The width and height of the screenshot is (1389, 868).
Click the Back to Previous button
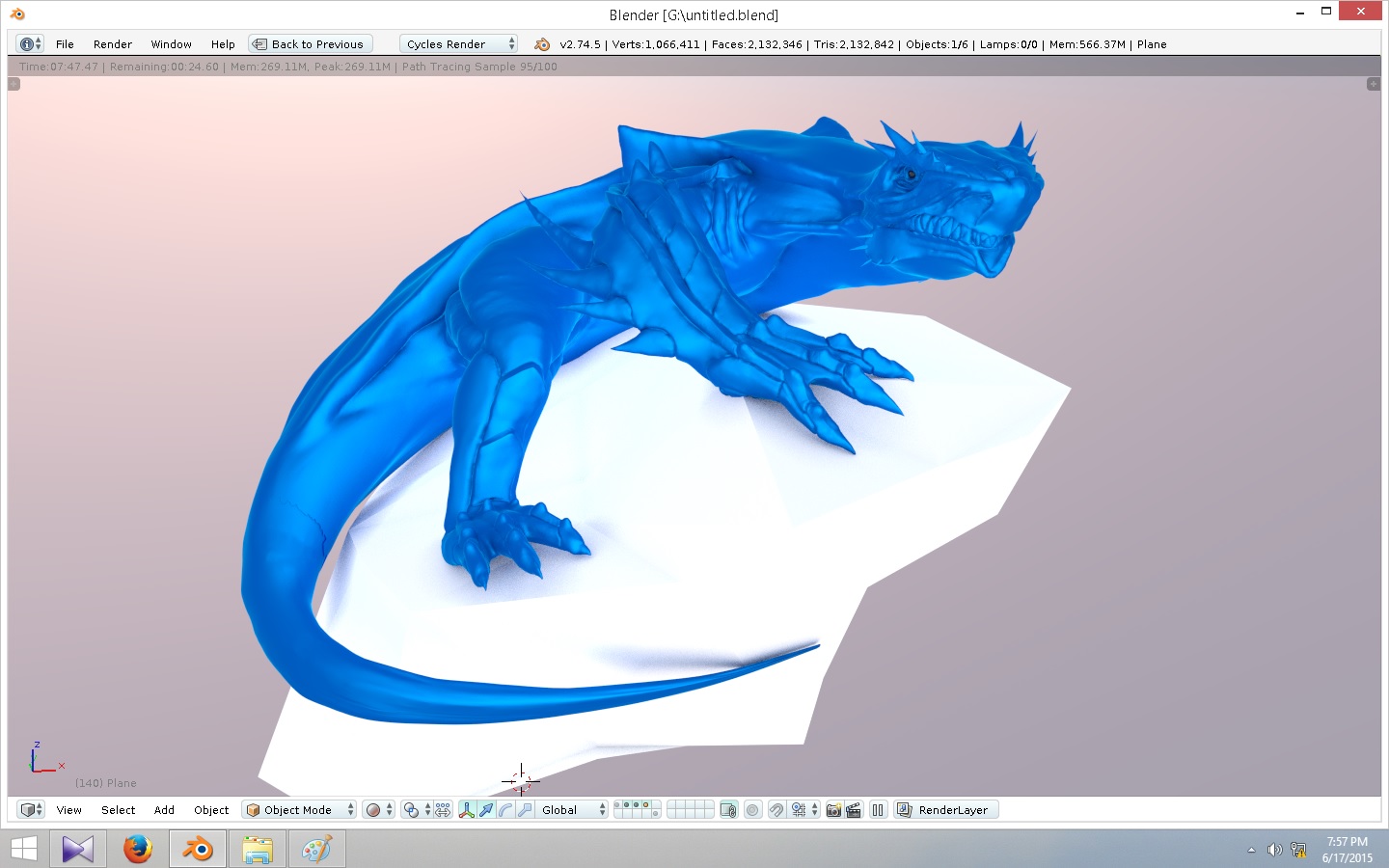click(310, 44)
